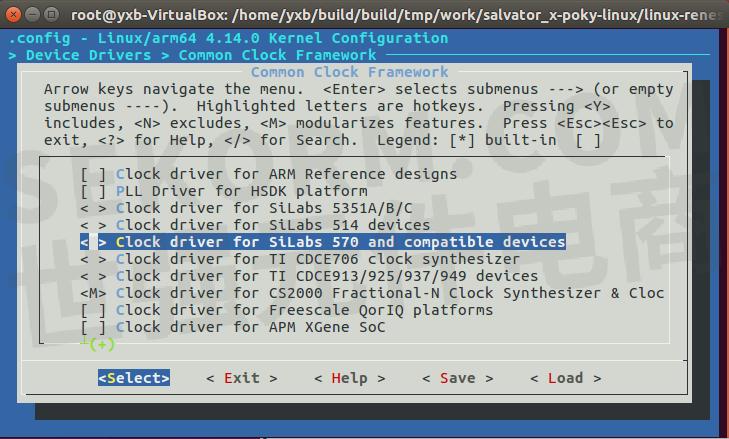Toggle tristate for TI CDCE706 clock synthesizer
The image size is (729, 439).
[x=93, y=259]
